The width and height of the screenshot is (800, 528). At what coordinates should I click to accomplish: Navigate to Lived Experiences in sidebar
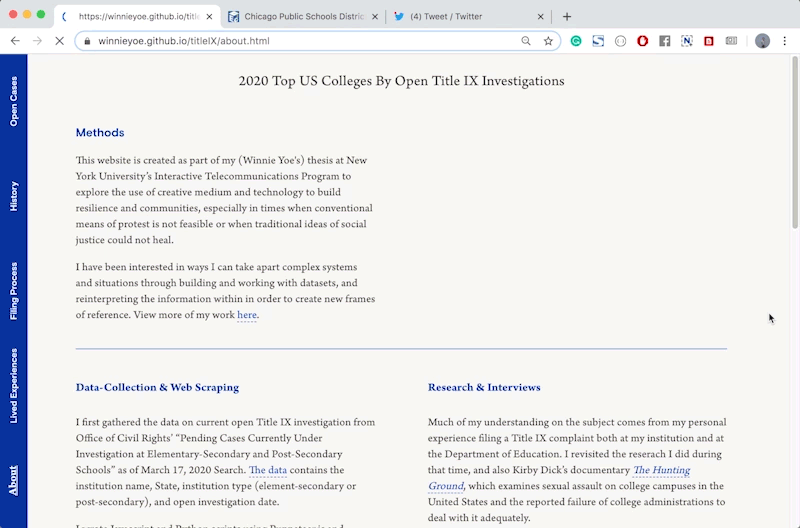click(14, 386)
